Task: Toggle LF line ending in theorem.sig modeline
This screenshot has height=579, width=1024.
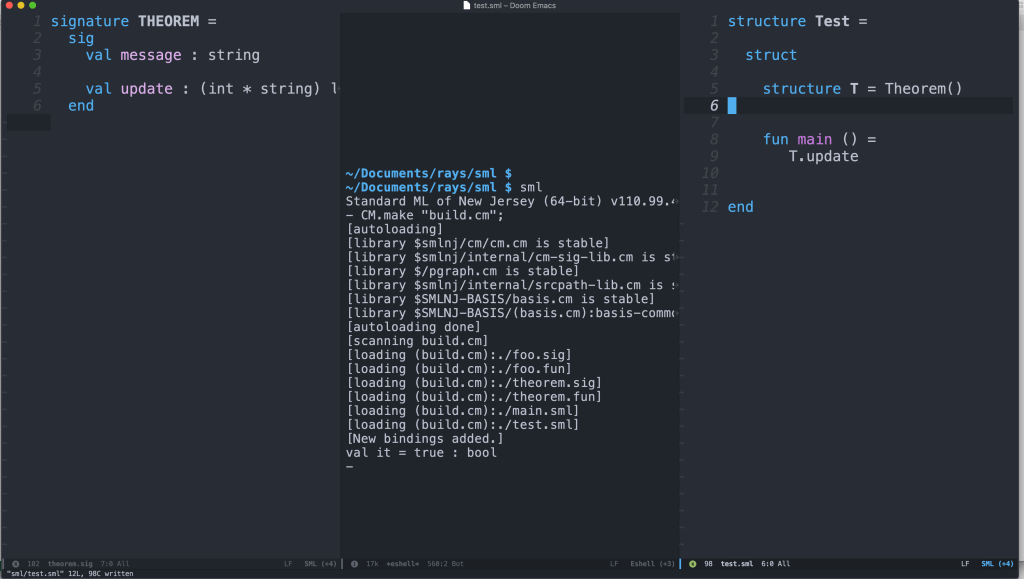Action: click(288, 564)
